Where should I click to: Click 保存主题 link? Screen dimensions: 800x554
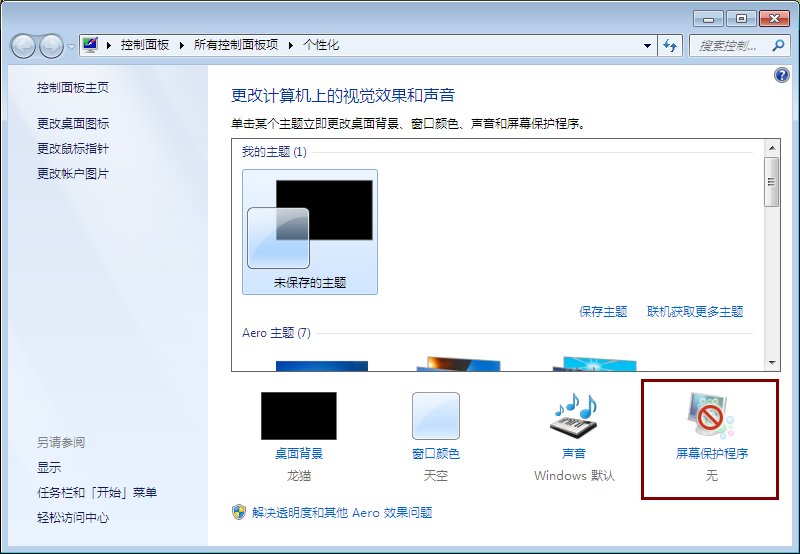[x=603, y=312]
